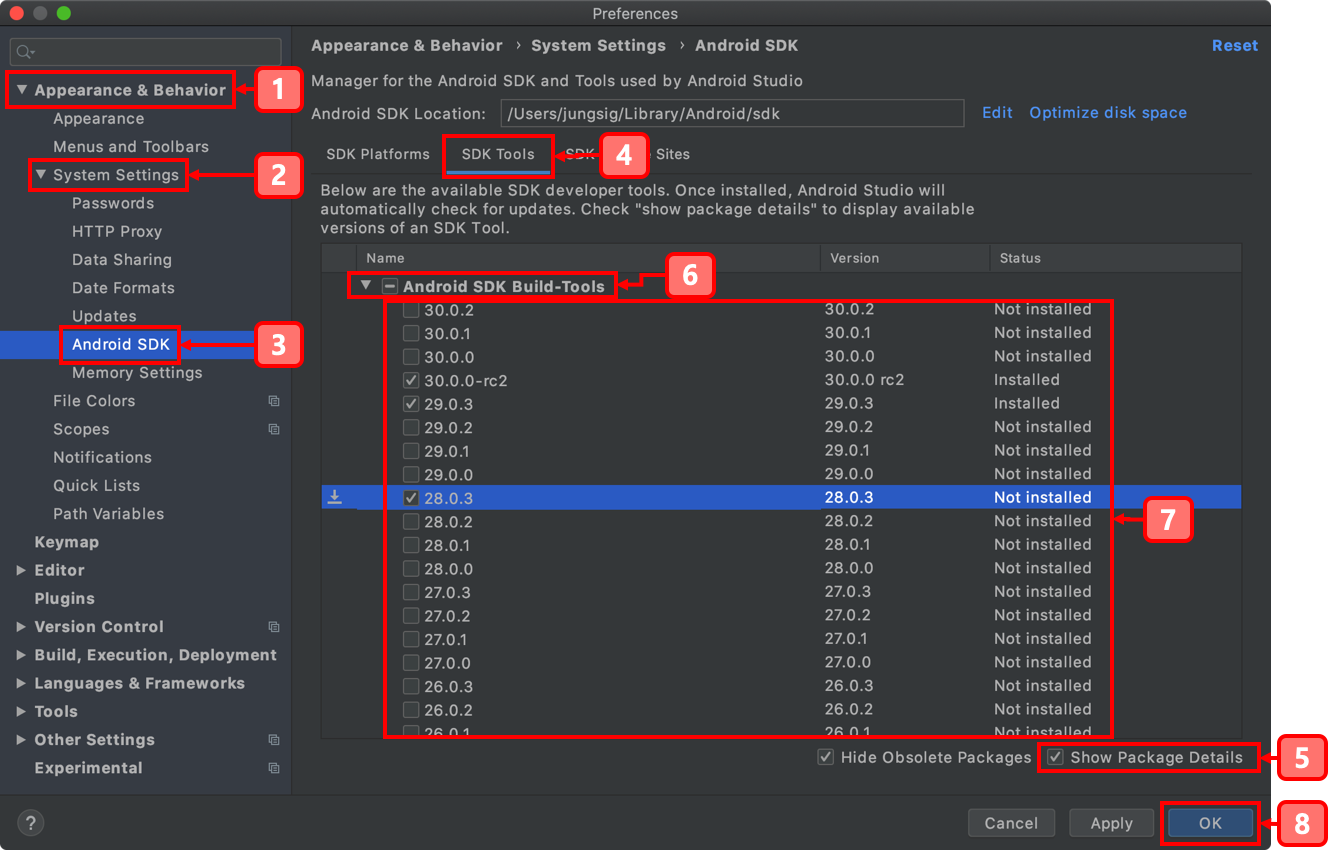The image size is (1328, 857).
Task: Click the project-level icon next to Other Settings
Action: [274, 740]
